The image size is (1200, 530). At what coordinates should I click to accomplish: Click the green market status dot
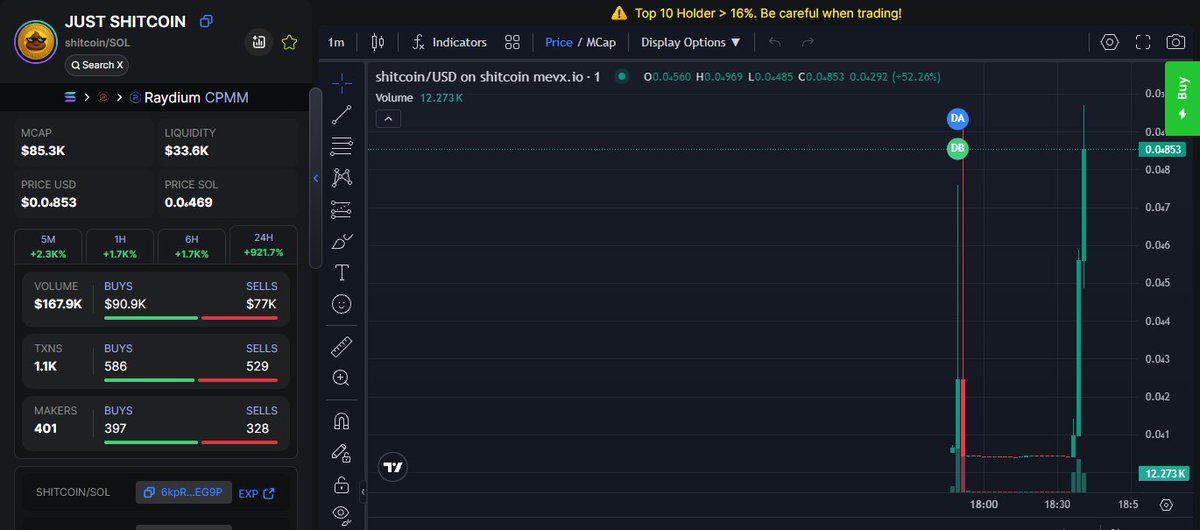point(621,76)
